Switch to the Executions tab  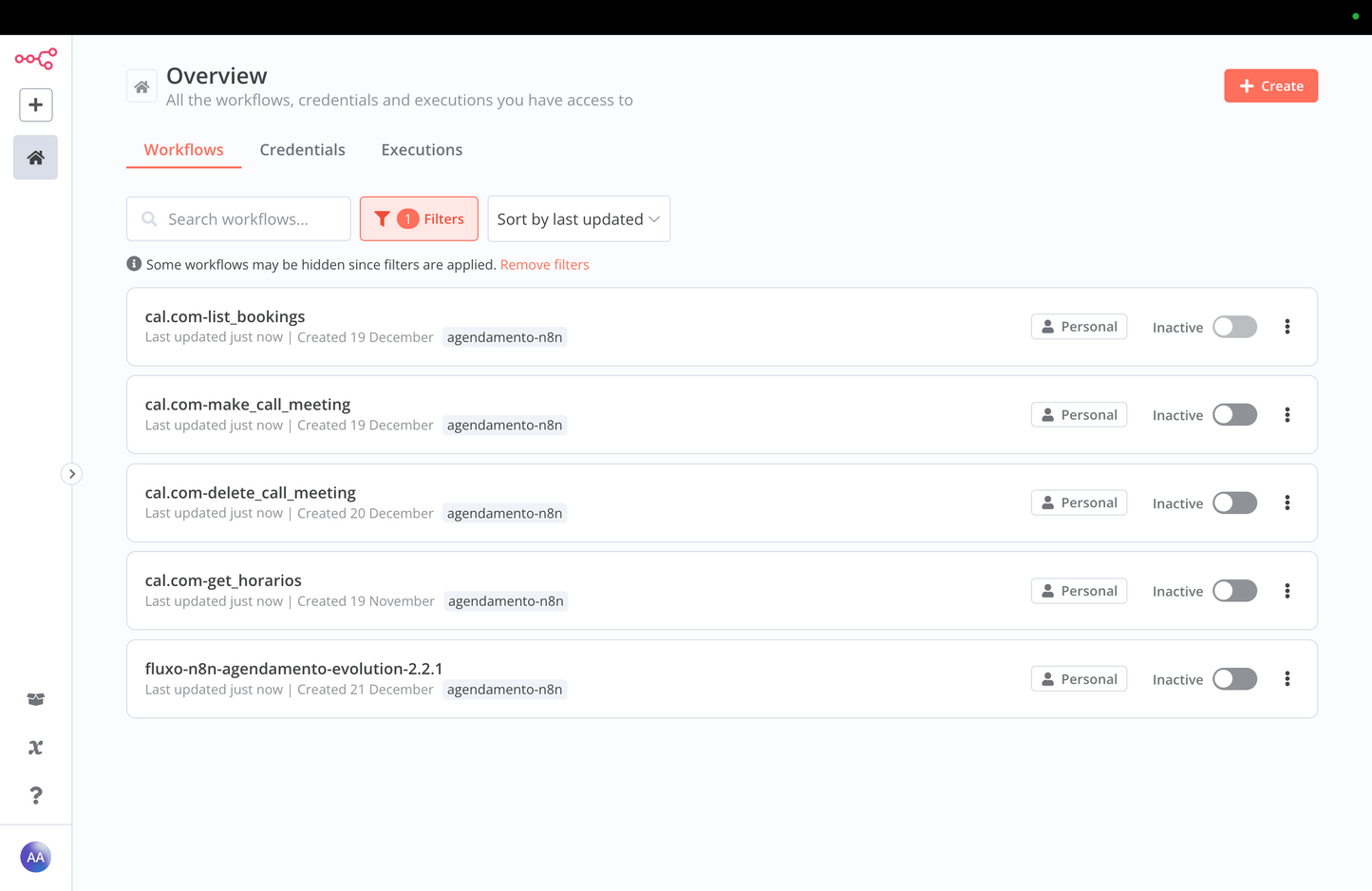(422, 150)
